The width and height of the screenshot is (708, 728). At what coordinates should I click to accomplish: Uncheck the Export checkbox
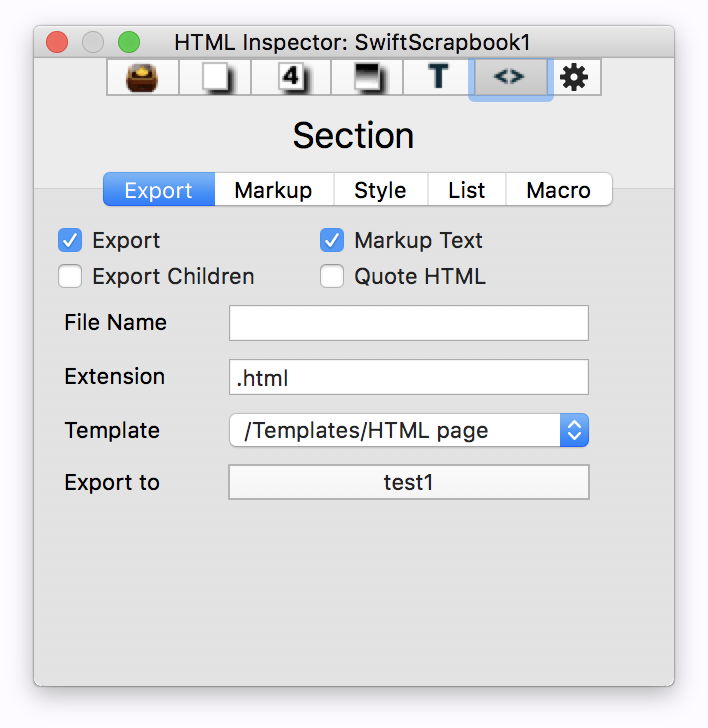coord(70,240)
